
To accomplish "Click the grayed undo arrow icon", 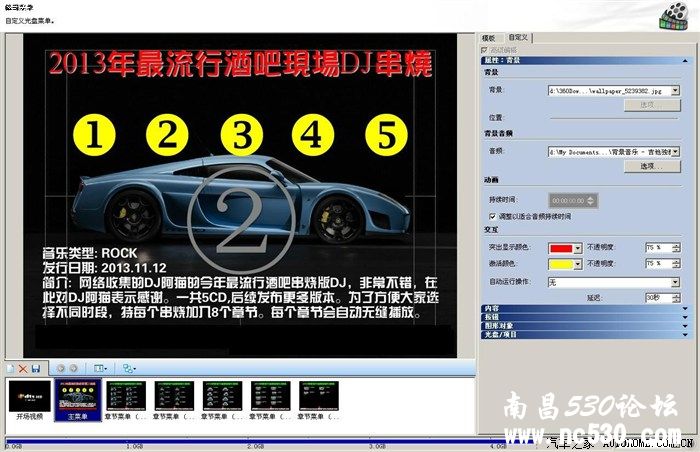I will (60, 368).
